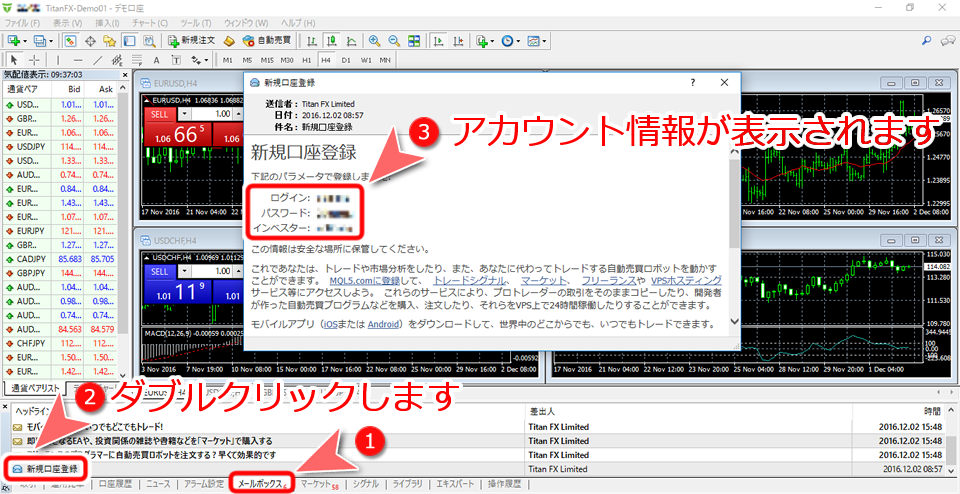
Task: Click 新規注文 new order button
Action: [192, 41]
